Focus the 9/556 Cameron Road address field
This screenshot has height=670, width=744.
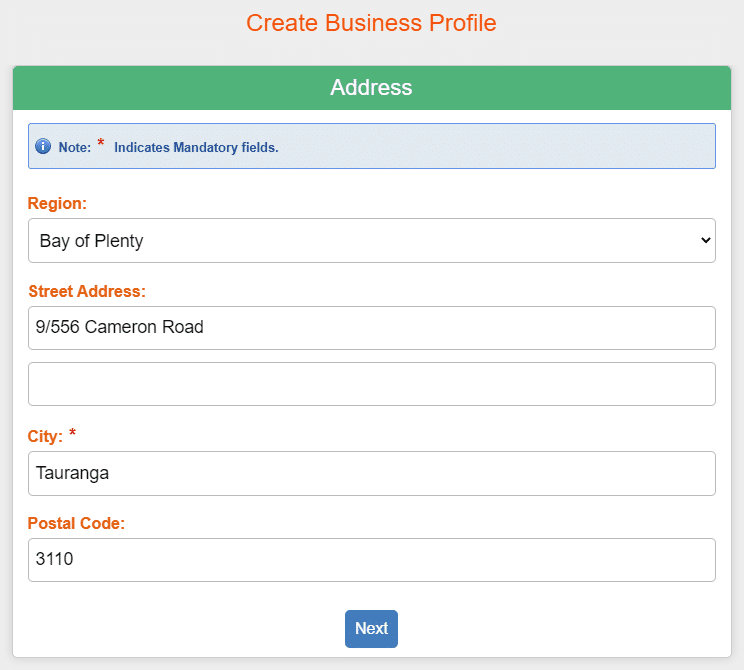pos(372,328)
